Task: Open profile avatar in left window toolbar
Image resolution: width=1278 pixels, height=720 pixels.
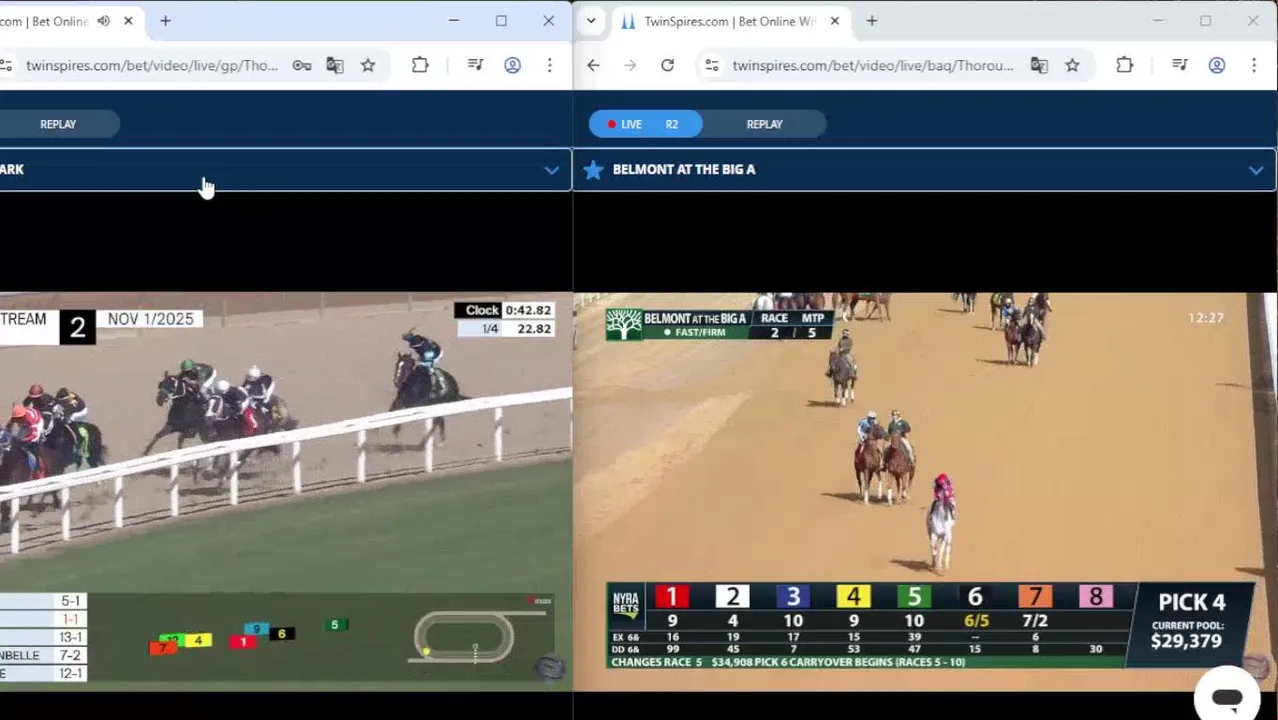Action: [512, 66]
